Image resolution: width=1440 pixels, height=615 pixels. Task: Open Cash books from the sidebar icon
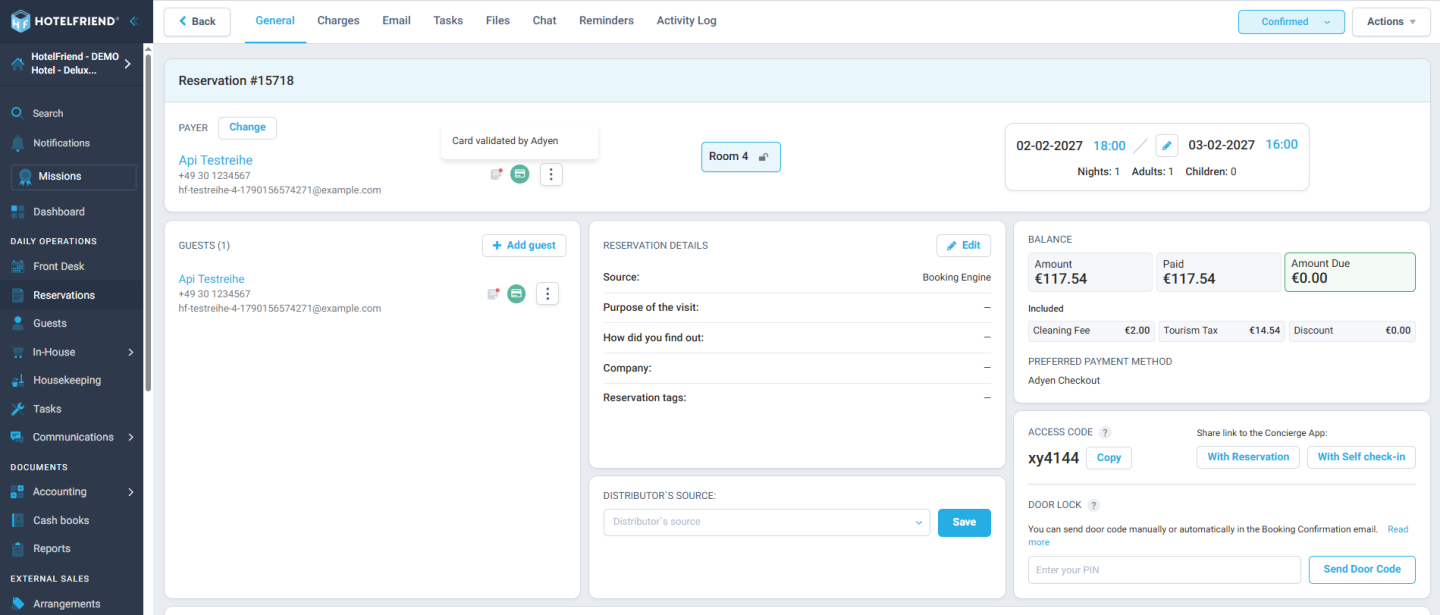17,520
